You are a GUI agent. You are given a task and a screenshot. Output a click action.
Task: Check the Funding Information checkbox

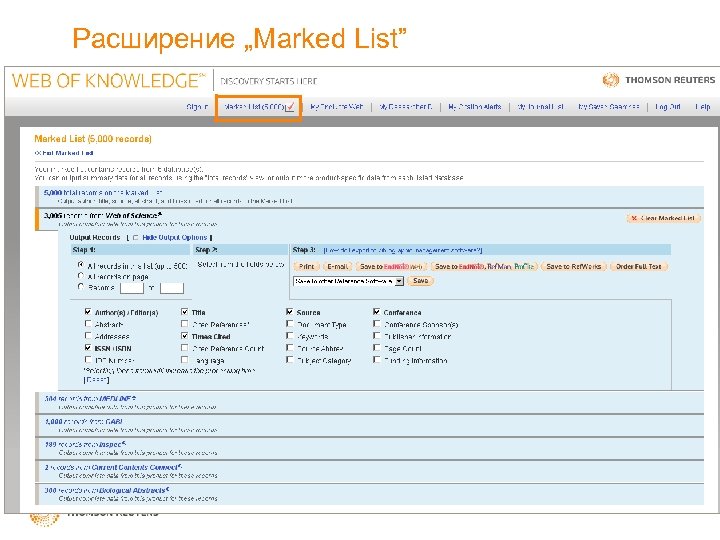point(377,360)
